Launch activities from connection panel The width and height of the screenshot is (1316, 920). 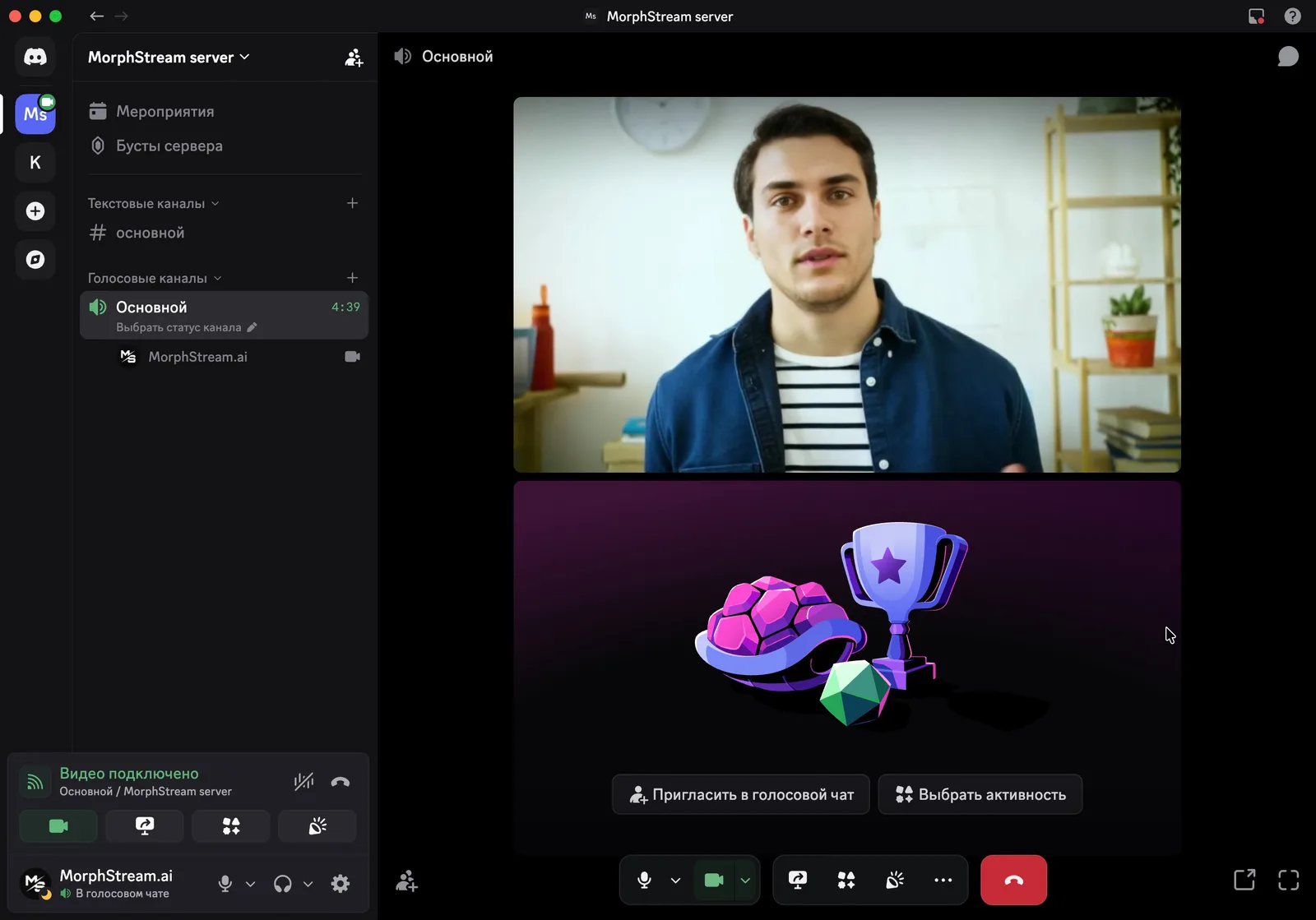pos(231,826)
